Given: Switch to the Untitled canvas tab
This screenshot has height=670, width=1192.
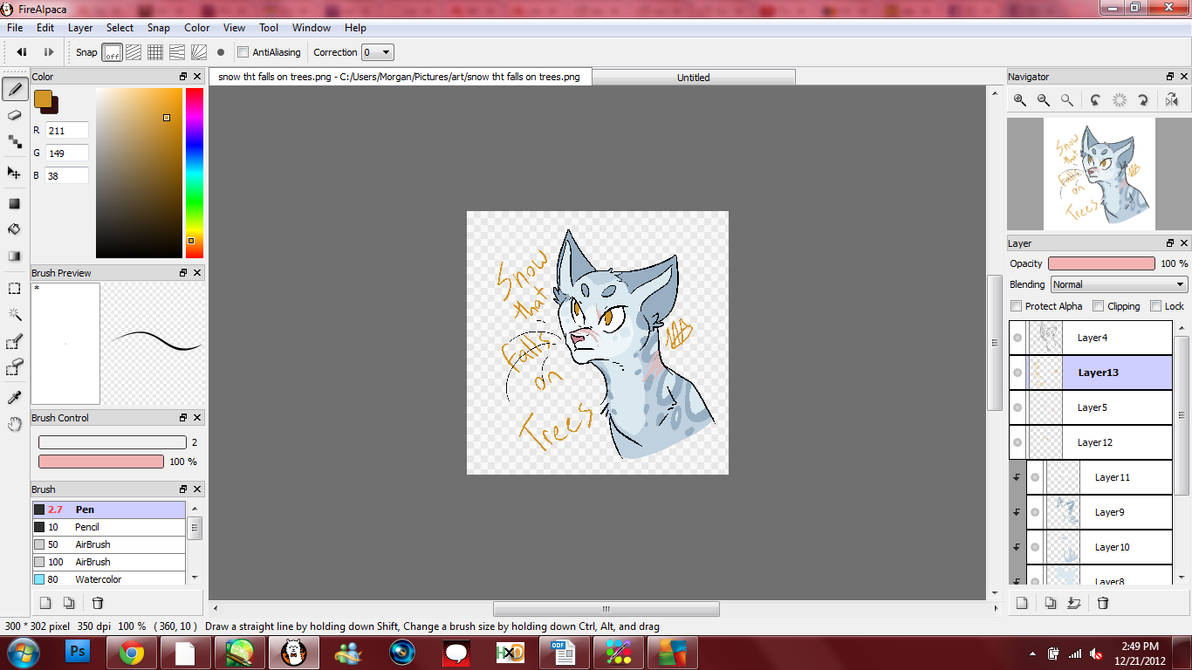Looking at the screenshot, I should (693, 77).
